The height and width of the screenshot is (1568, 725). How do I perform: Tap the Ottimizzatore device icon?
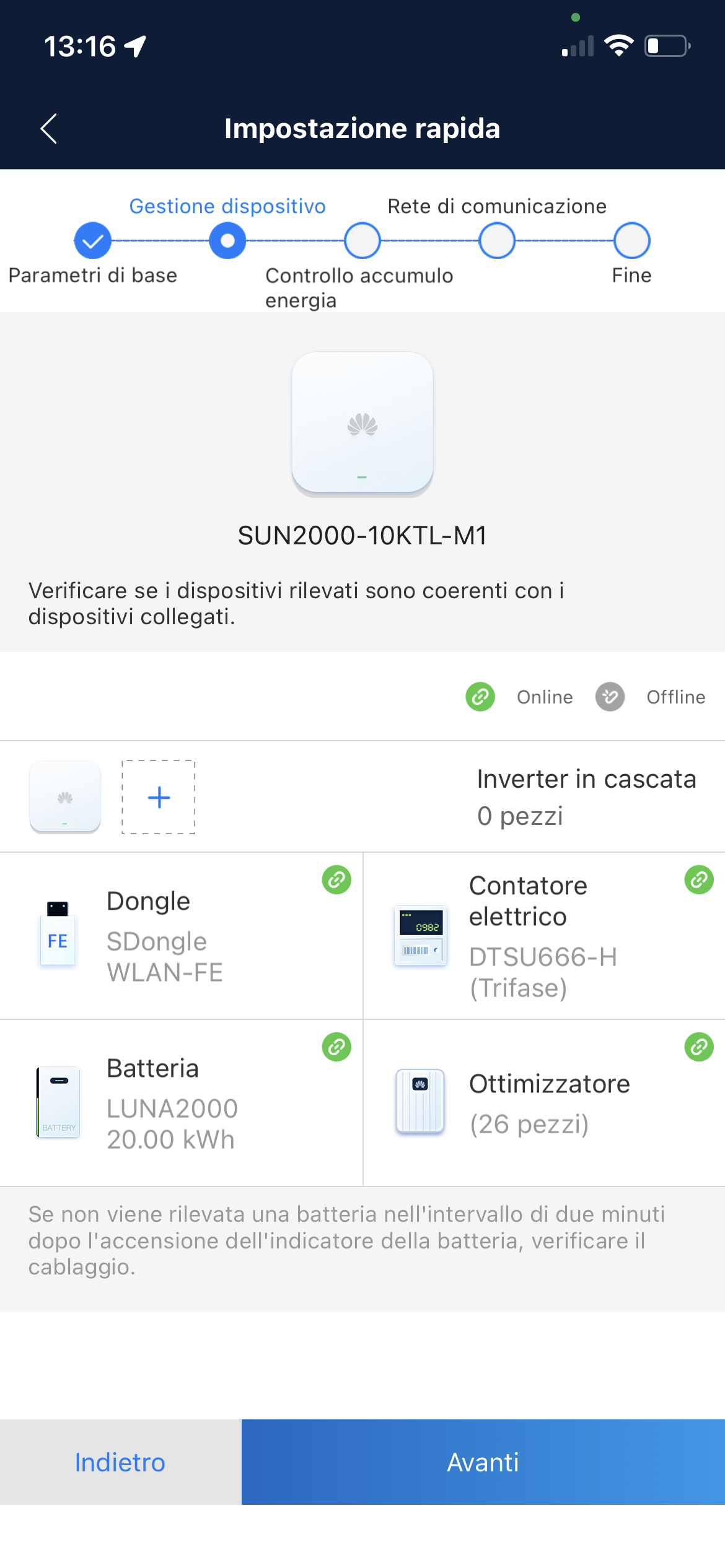(x=420, y=1102)
